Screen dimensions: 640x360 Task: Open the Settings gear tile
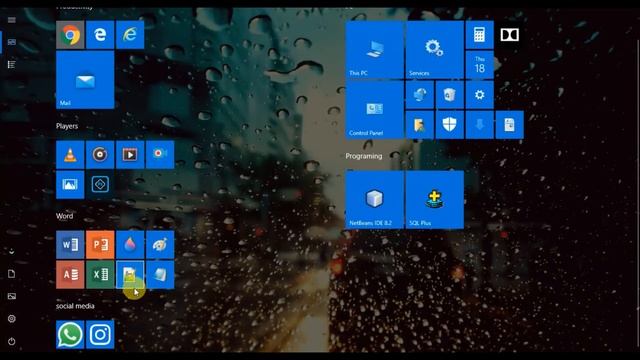(480, 95)
